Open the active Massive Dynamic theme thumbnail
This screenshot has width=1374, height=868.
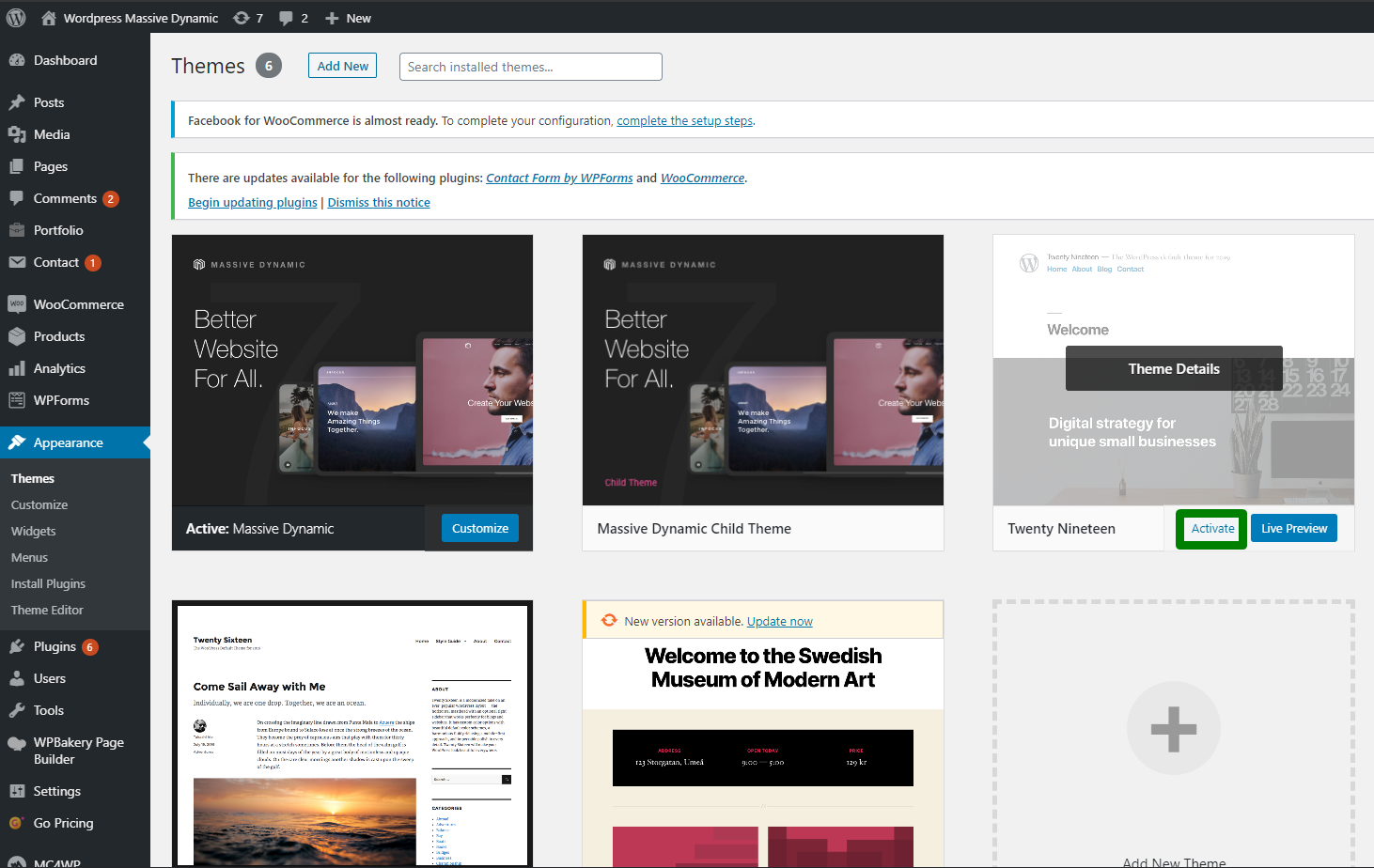[x=352, y=370]
